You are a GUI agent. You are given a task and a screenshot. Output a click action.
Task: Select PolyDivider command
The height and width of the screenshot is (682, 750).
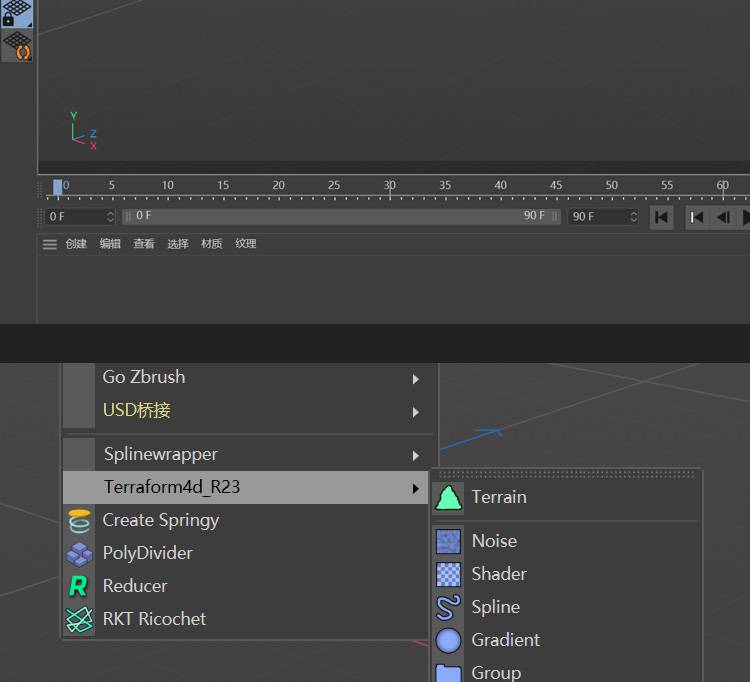(245, 553)
